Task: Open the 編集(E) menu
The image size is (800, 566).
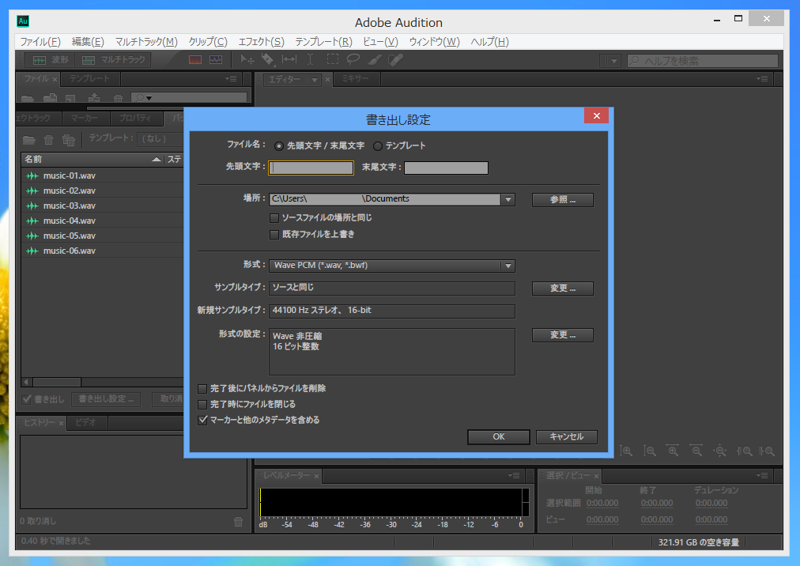Action: (88, 42)
